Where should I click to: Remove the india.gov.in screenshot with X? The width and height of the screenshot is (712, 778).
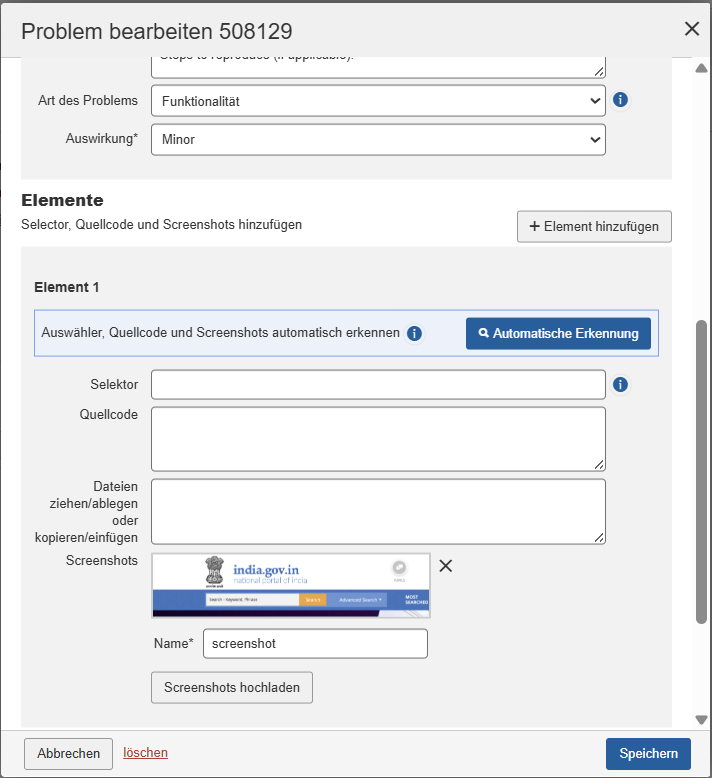pos(446,566)
